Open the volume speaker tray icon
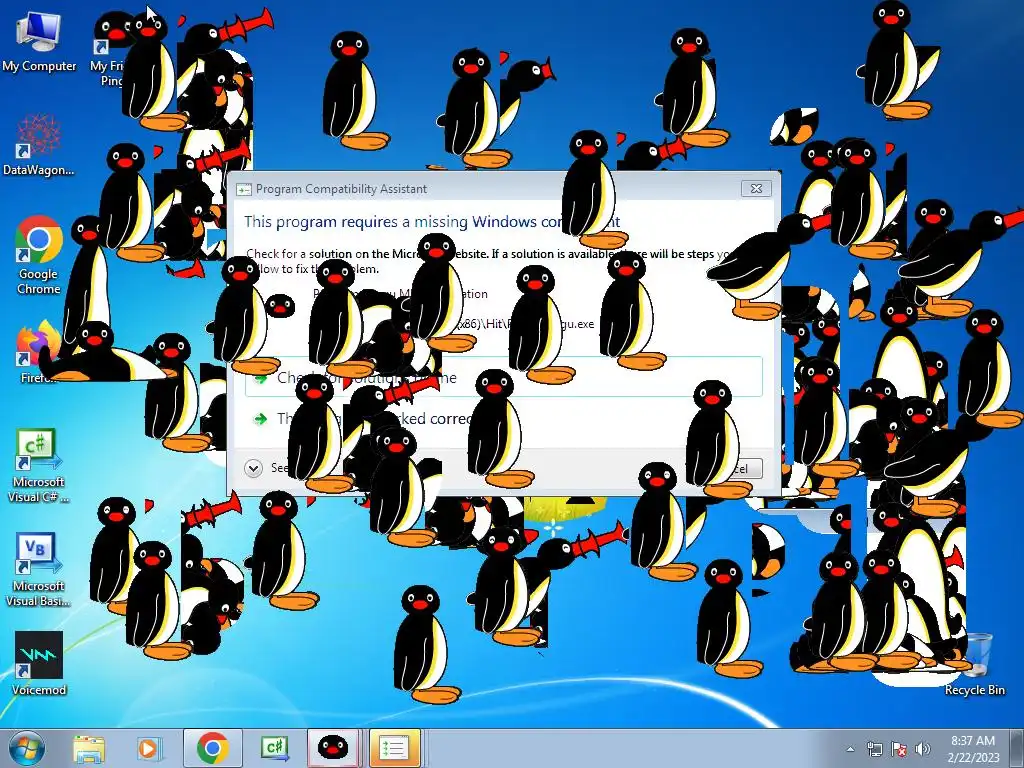 [x=923, y=749]
